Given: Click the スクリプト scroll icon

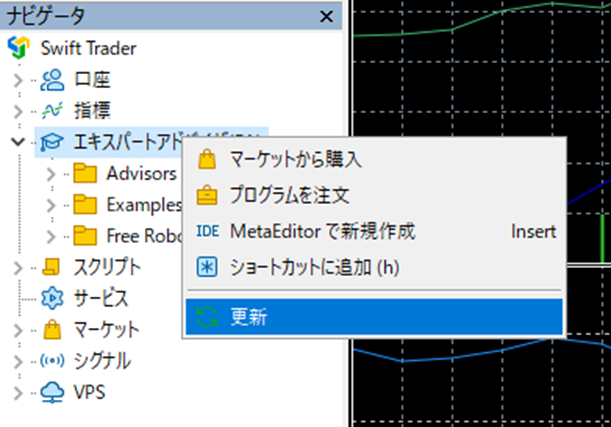Looking at the screenshot, I should click(x=53, y=267).
